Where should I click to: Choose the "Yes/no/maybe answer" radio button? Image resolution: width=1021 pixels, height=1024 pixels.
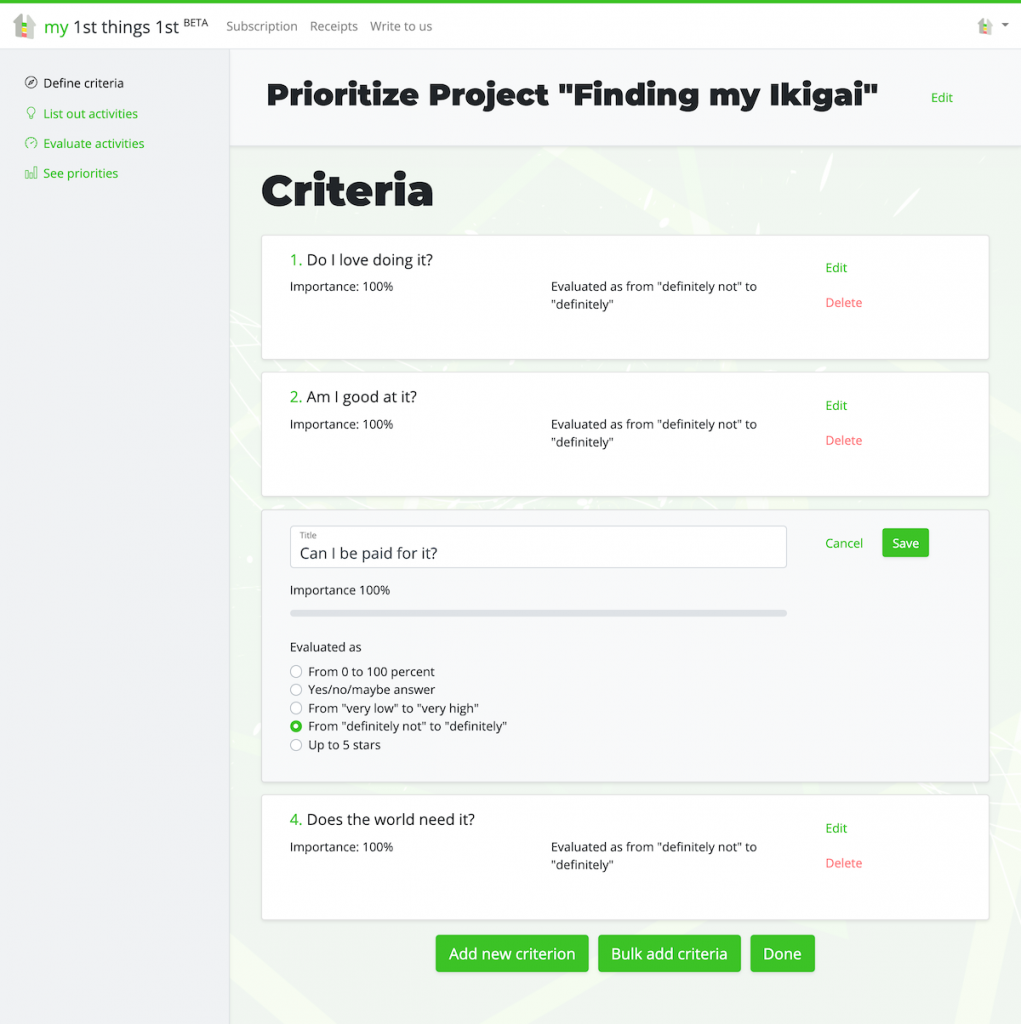(x=296, y=690)
